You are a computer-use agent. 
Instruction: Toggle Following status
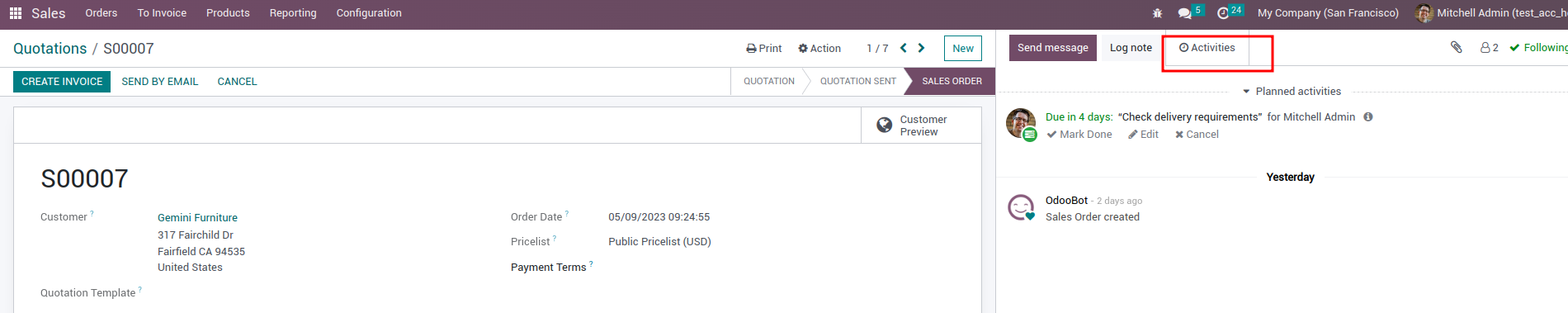(1538, 48)
